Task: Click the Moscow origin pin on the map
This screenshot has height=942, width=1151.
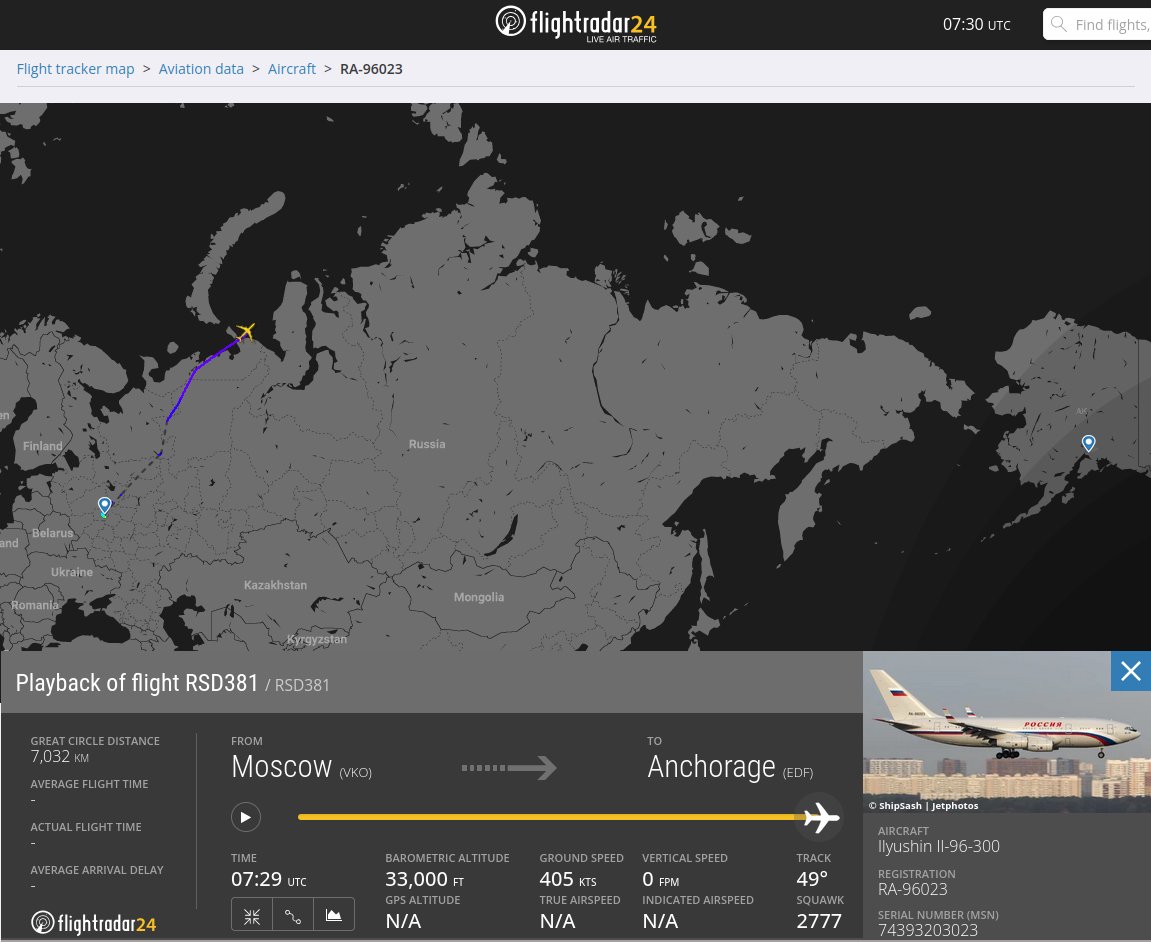Action: coord(105,505)
